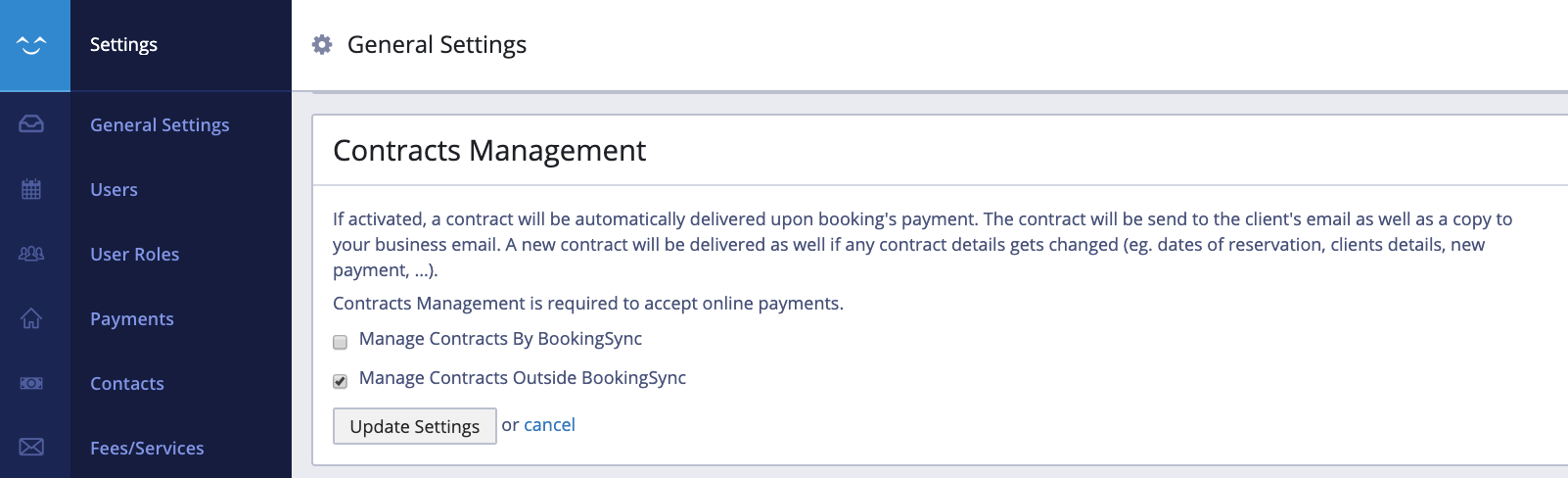Open the Payments settings section
1568x478 pixels.
[131, 318]
